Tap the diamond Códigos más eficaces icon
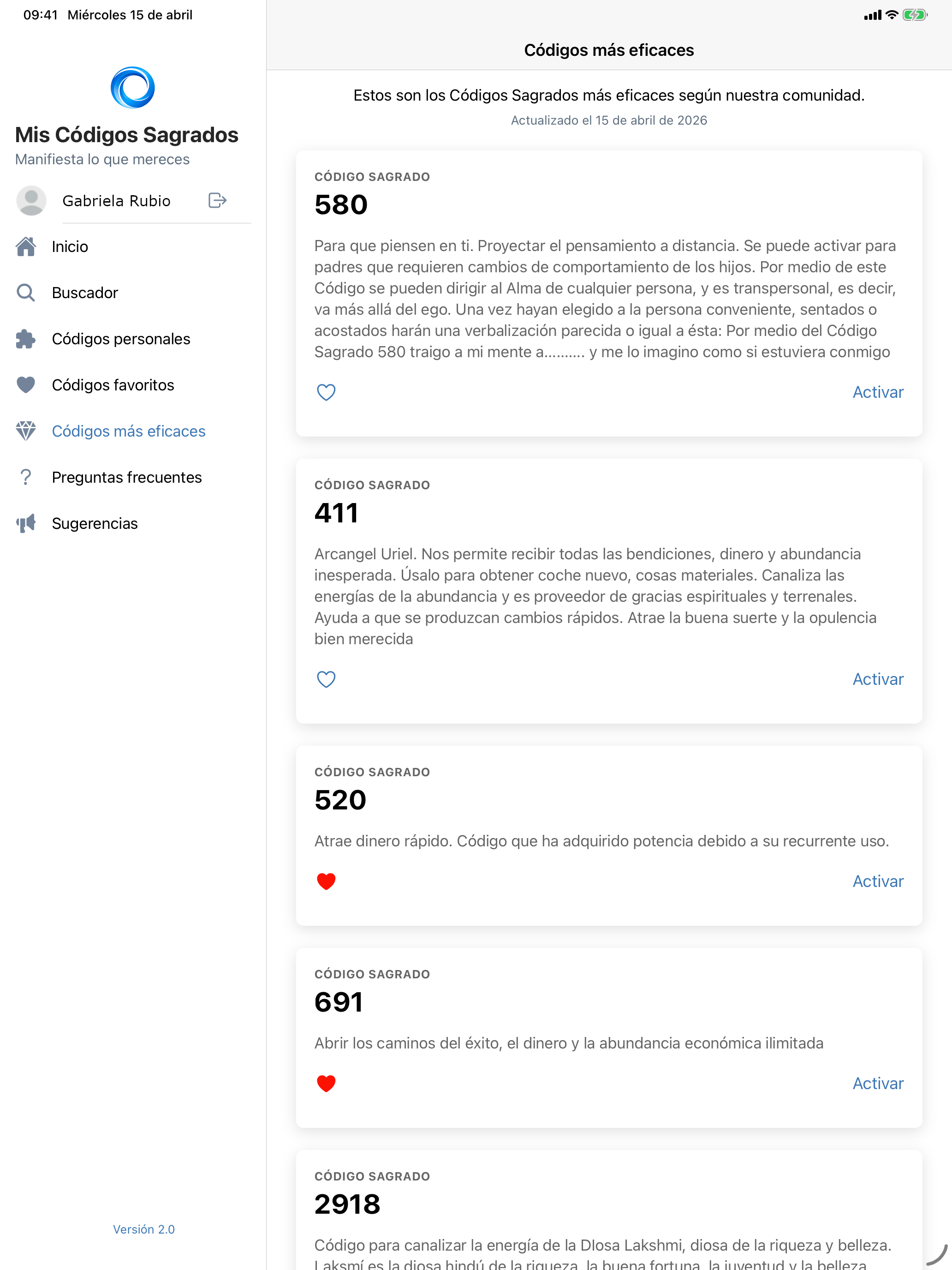 26,431
